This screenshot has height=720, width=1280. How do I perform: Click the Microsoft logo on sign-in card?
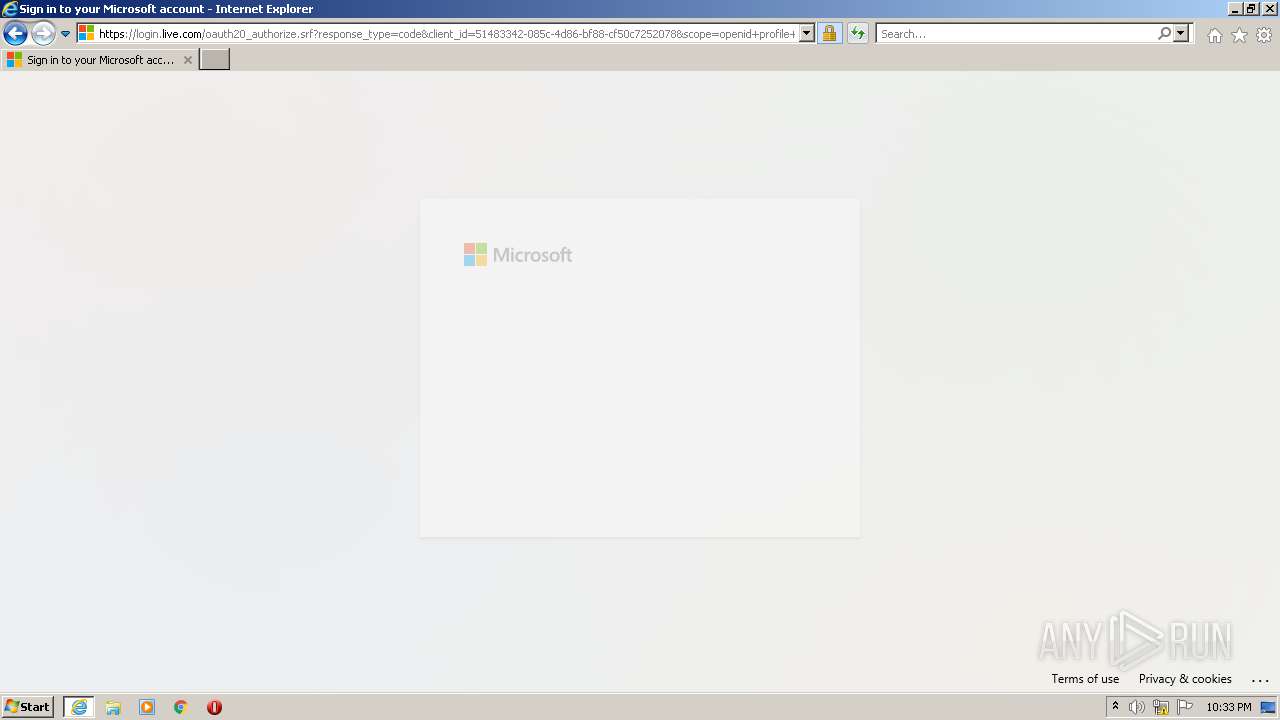pyautogui.click(x=518, y=255)
